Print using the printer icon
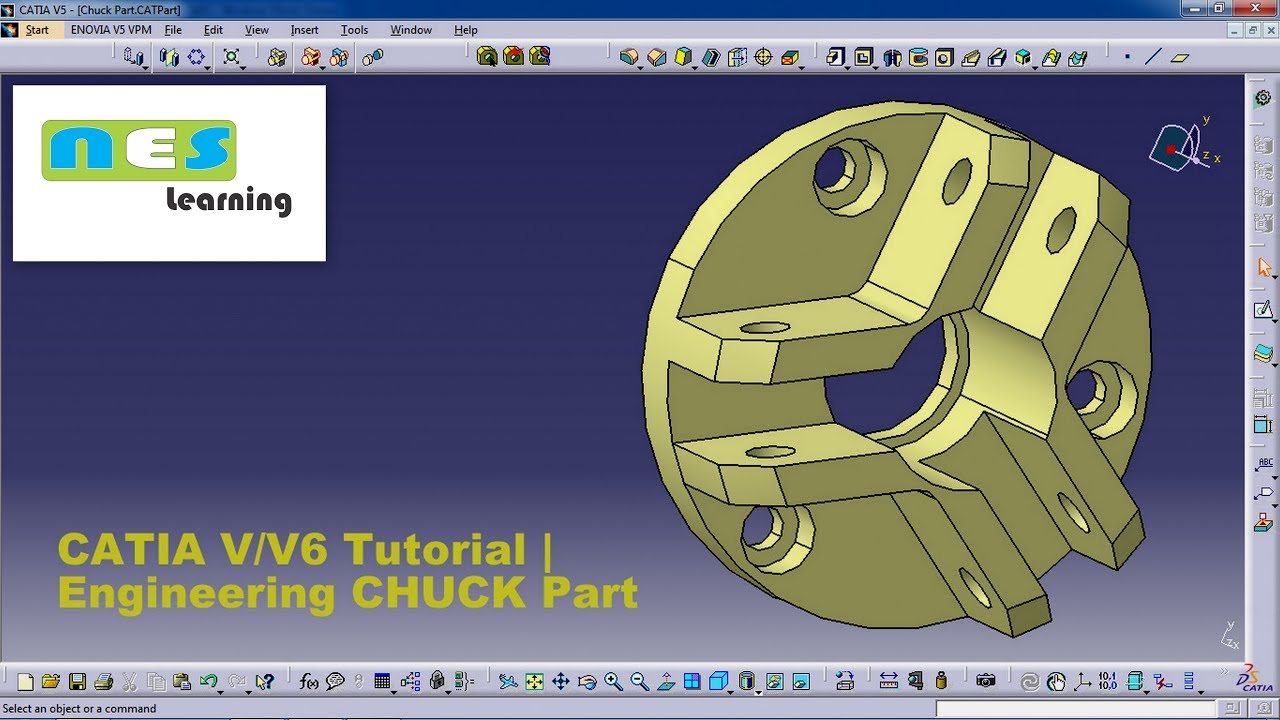1280x720 pixels. click(103, 682)
